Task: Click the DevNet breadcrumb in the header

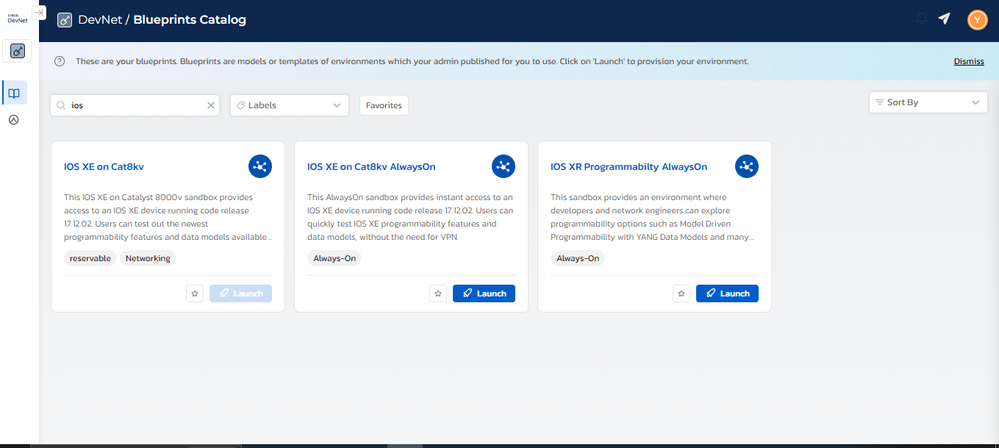Action: point(100,20)
